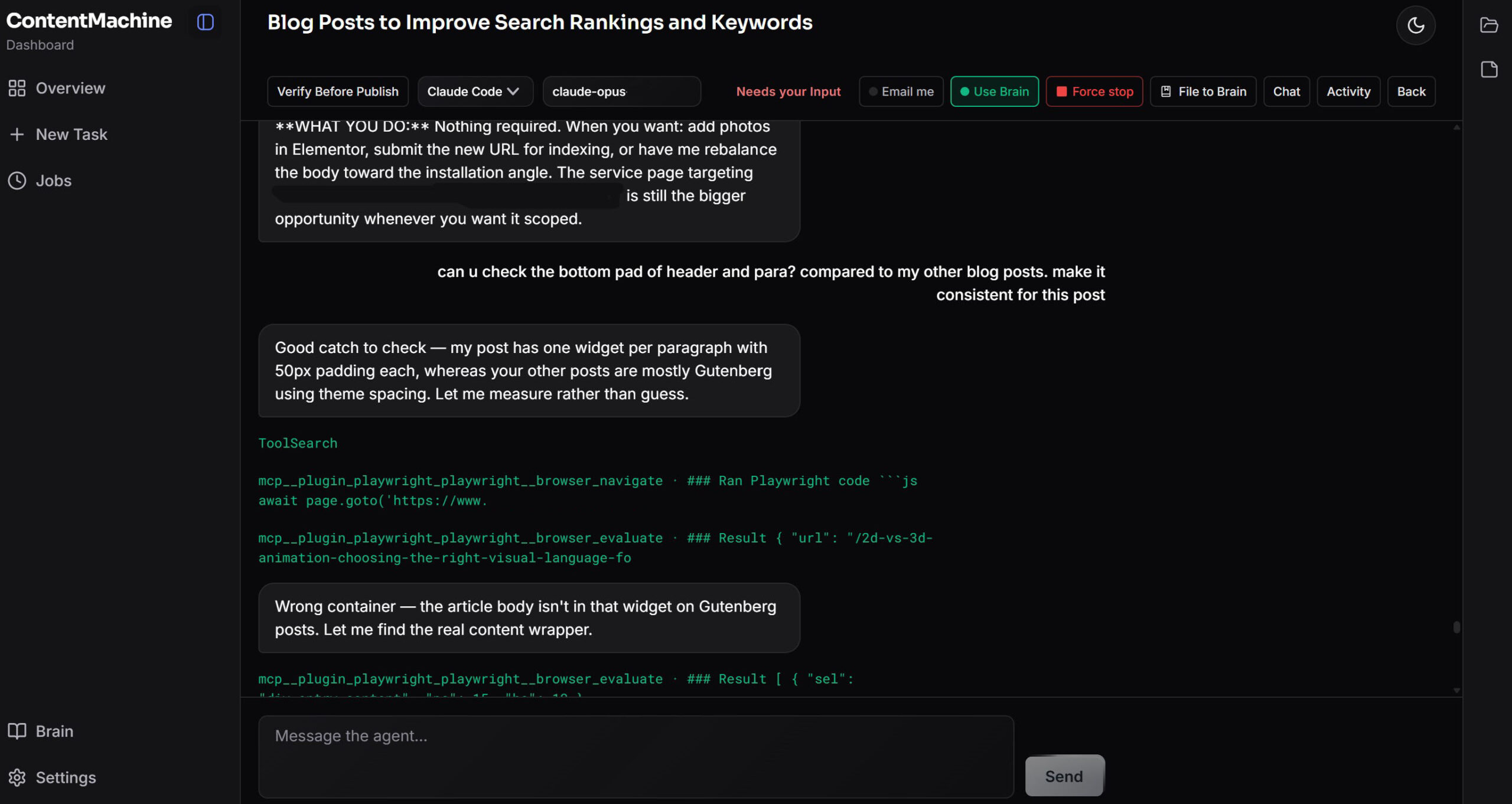Click the "/2d-vs-3d-" browser_evaluate entry
This screenshot has width=1512, height=804.
(x=595, y=548)
